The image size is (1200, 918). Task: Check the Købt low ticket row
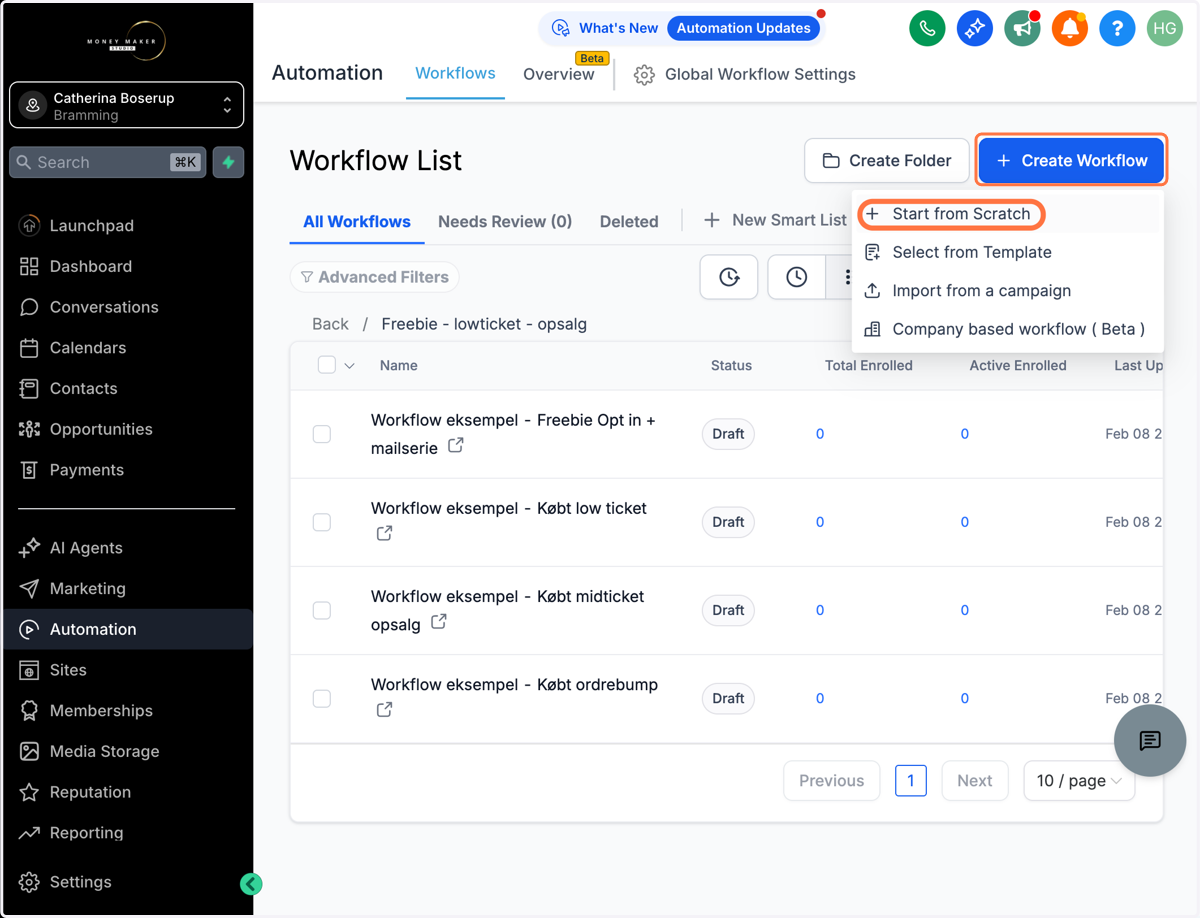322,522
